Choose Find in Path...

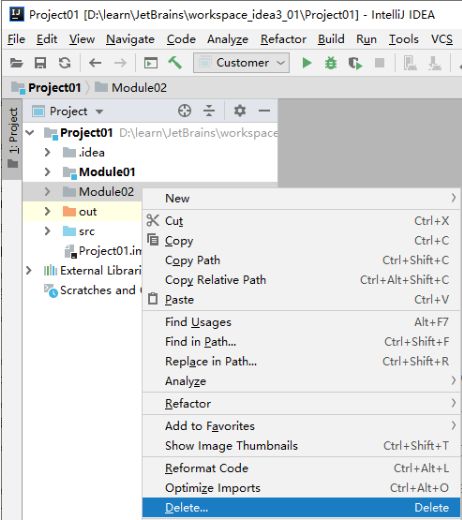click(x=301, y=341)
